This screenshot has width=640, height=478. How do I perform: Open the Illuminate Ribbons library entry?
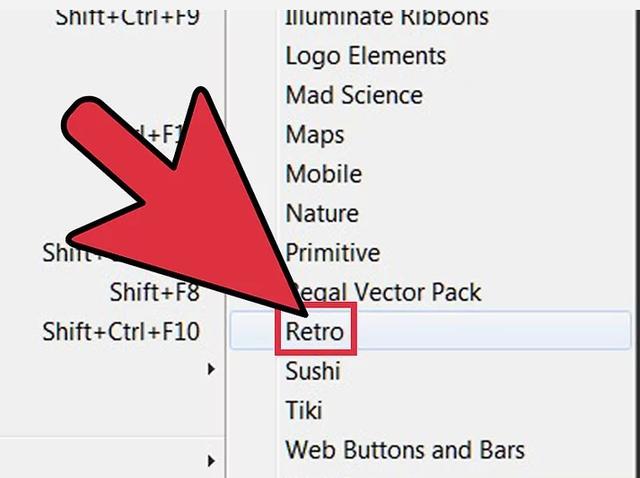[x=387, y=17]
